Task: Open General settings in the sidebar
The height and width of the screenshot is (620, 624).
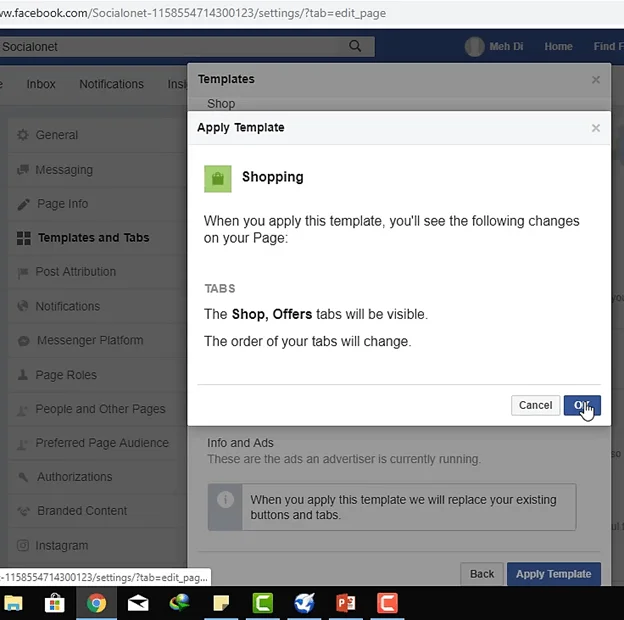Action: pos(56,135)
